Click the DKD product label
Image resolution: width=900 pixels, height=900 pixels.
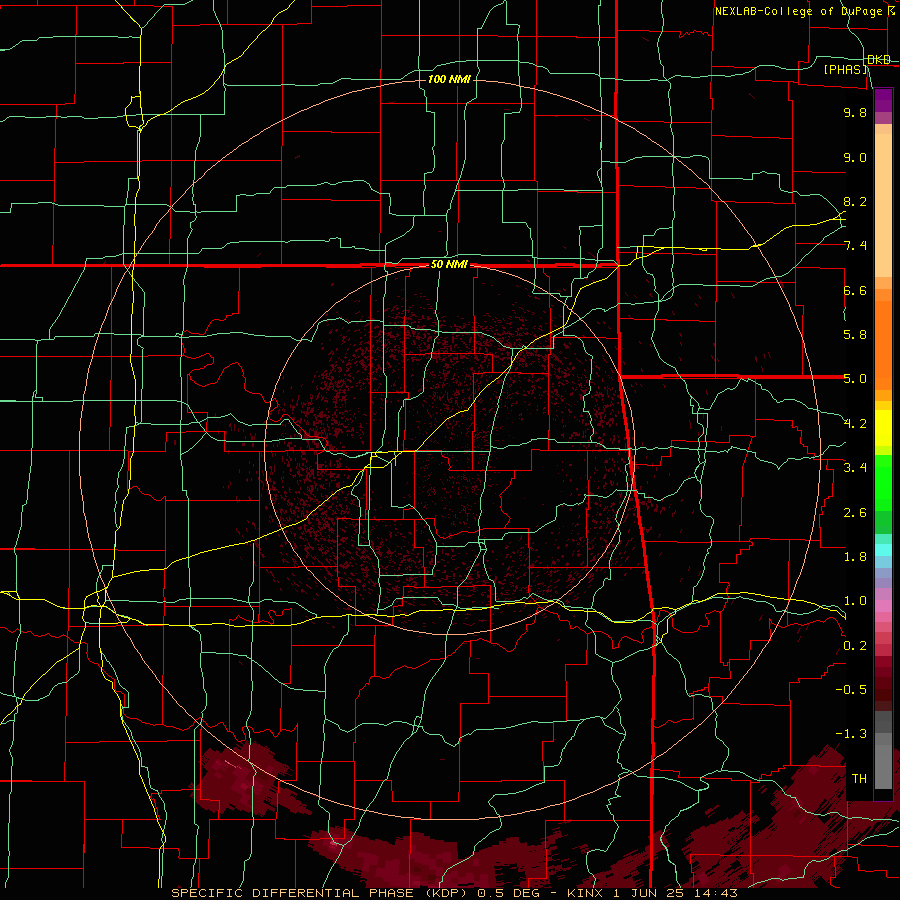[879, 60]
